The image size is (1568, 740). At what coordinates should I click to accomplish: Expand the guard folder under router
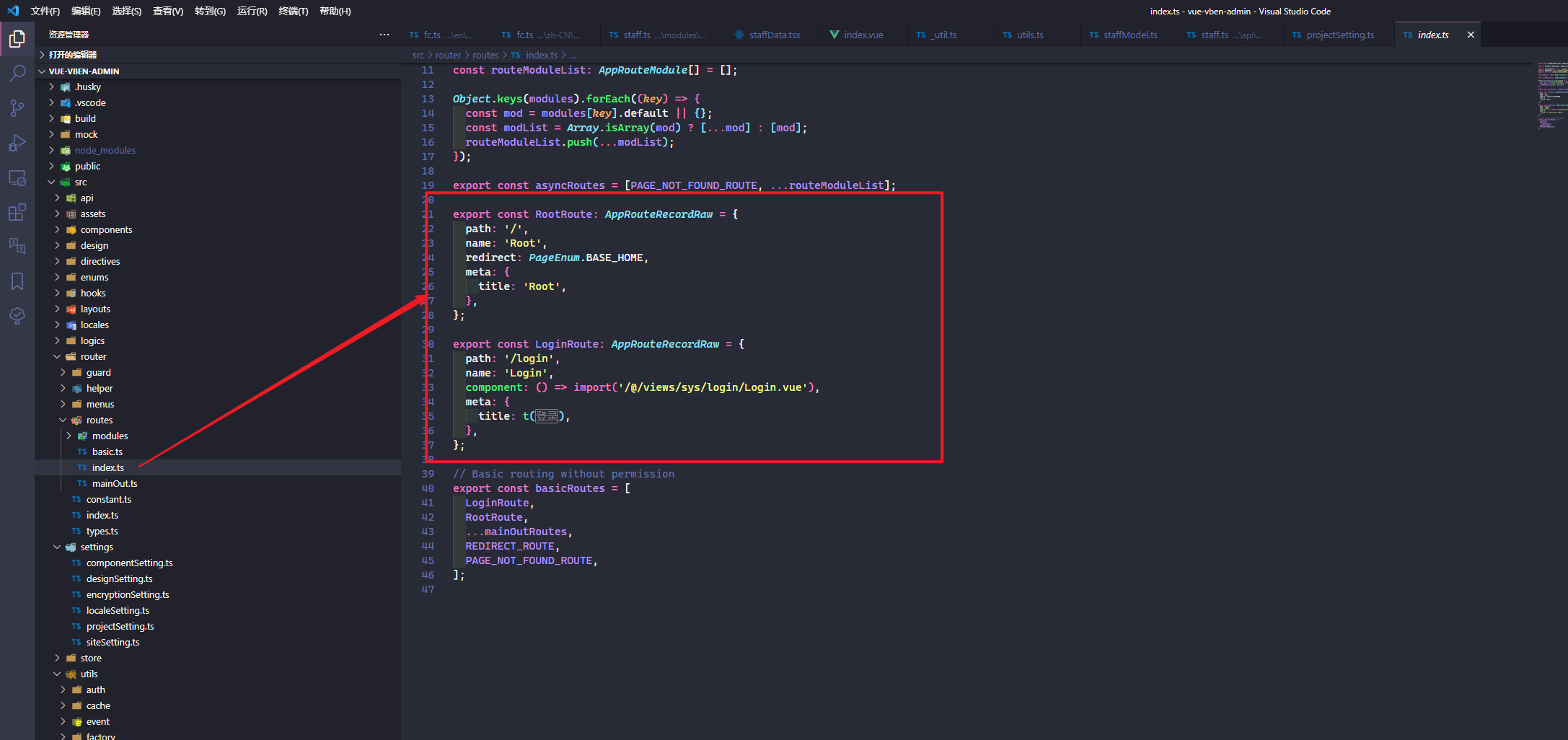coord(63,372)
